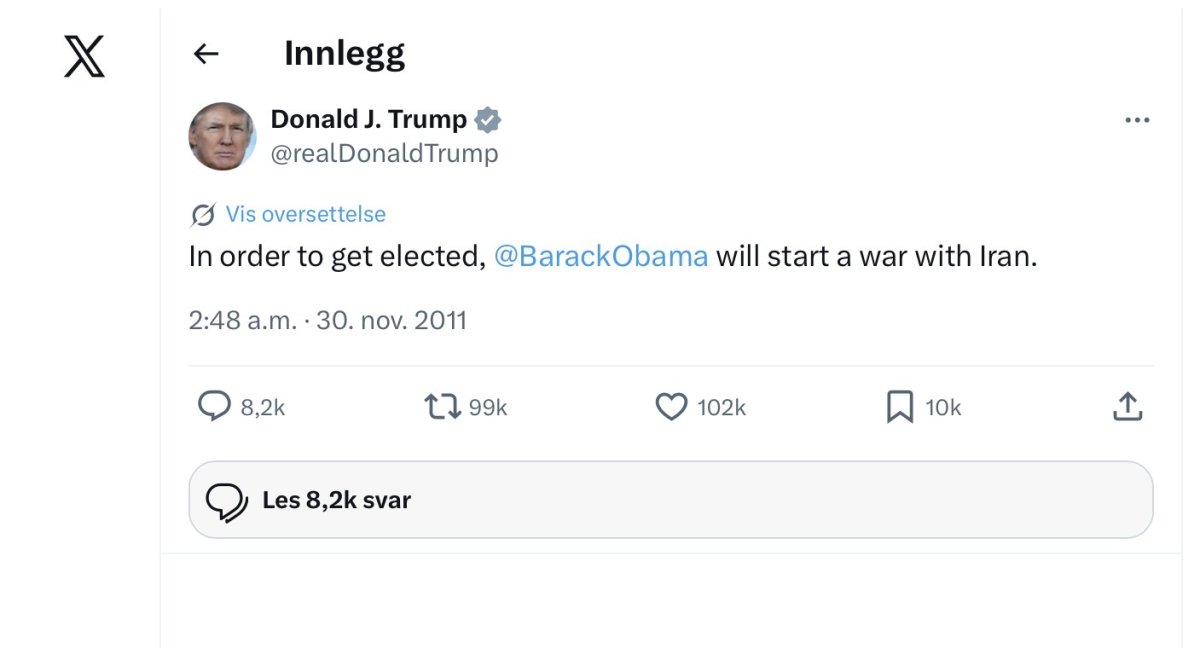This screenshot has height=648, width=1200.
Task: Click the 2:48 a.m. 30. nov. 2011 timestamp
Action: click(327, 320)
